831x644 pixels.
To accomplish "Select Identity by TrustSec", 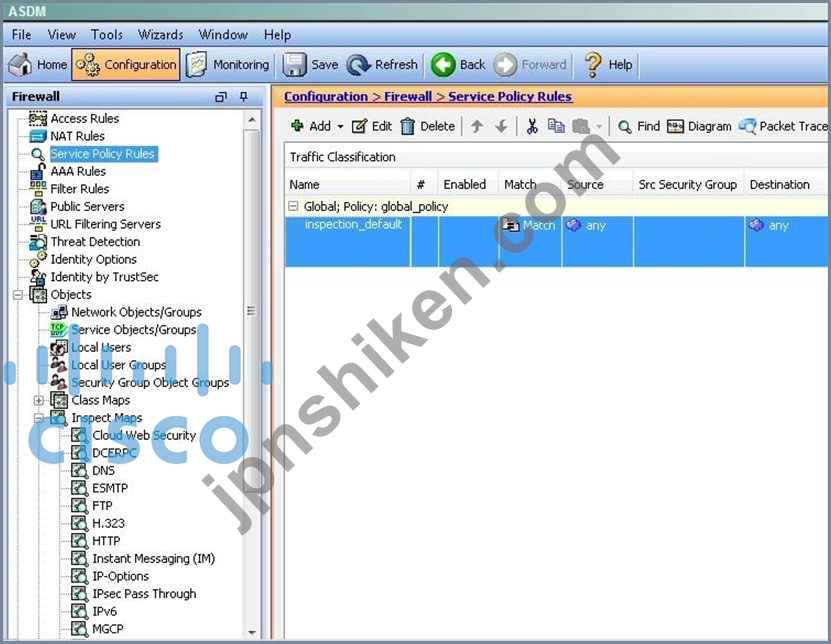I will (x=104, y=277).
